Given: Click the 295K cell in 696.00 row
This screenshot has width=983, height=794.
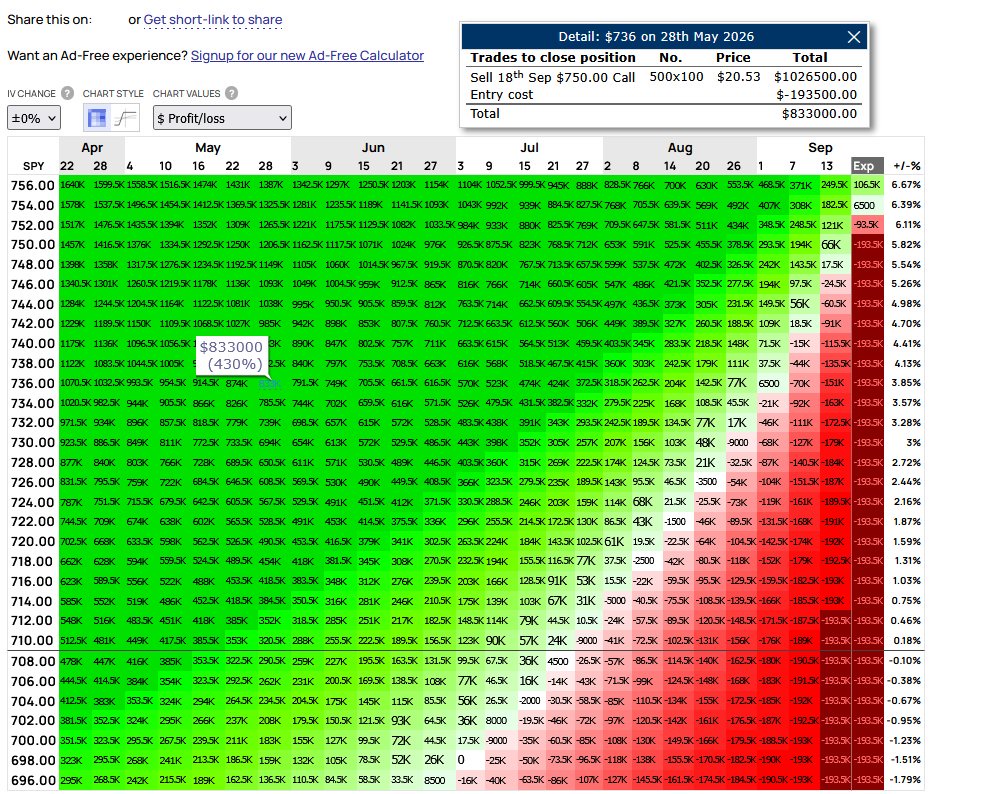Looking at the screenshot, I should 71,780.
